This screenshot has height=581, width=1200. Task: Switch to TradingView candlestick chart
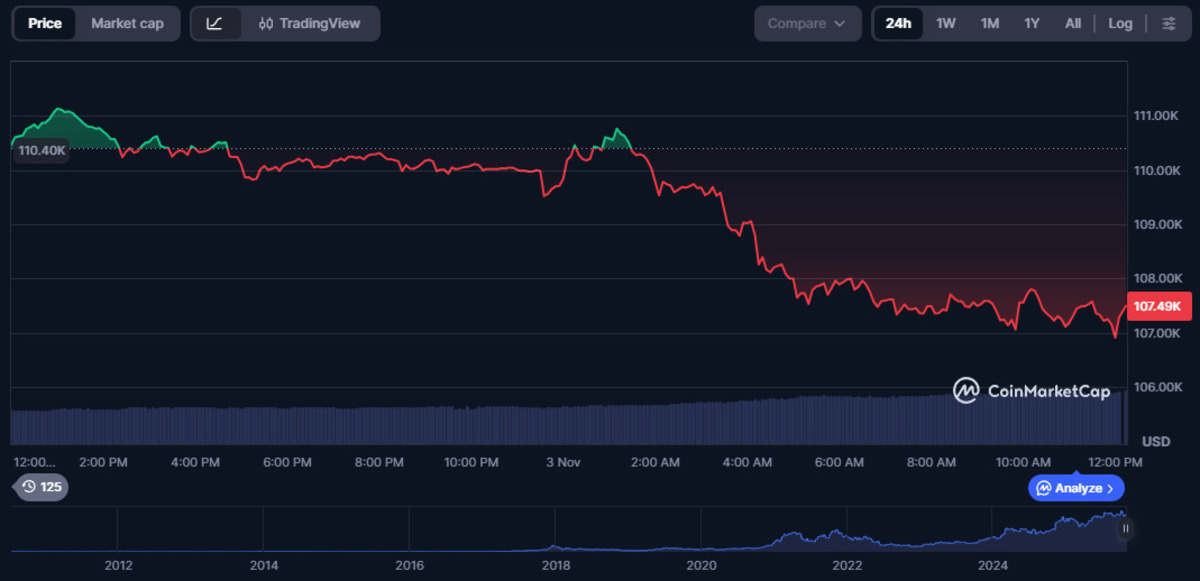pyautogui.click(x=309, y=24)
